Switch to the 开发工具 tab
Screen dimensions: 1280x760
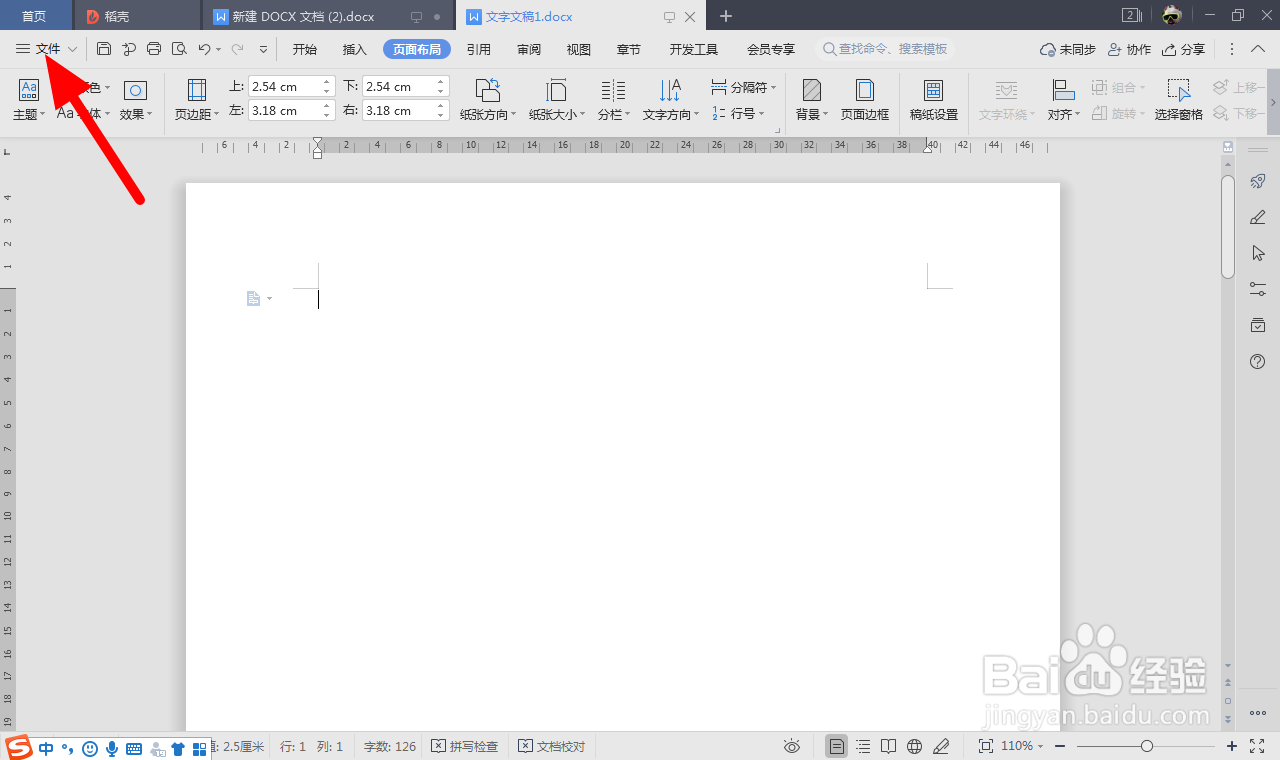(x=694, y=49)
